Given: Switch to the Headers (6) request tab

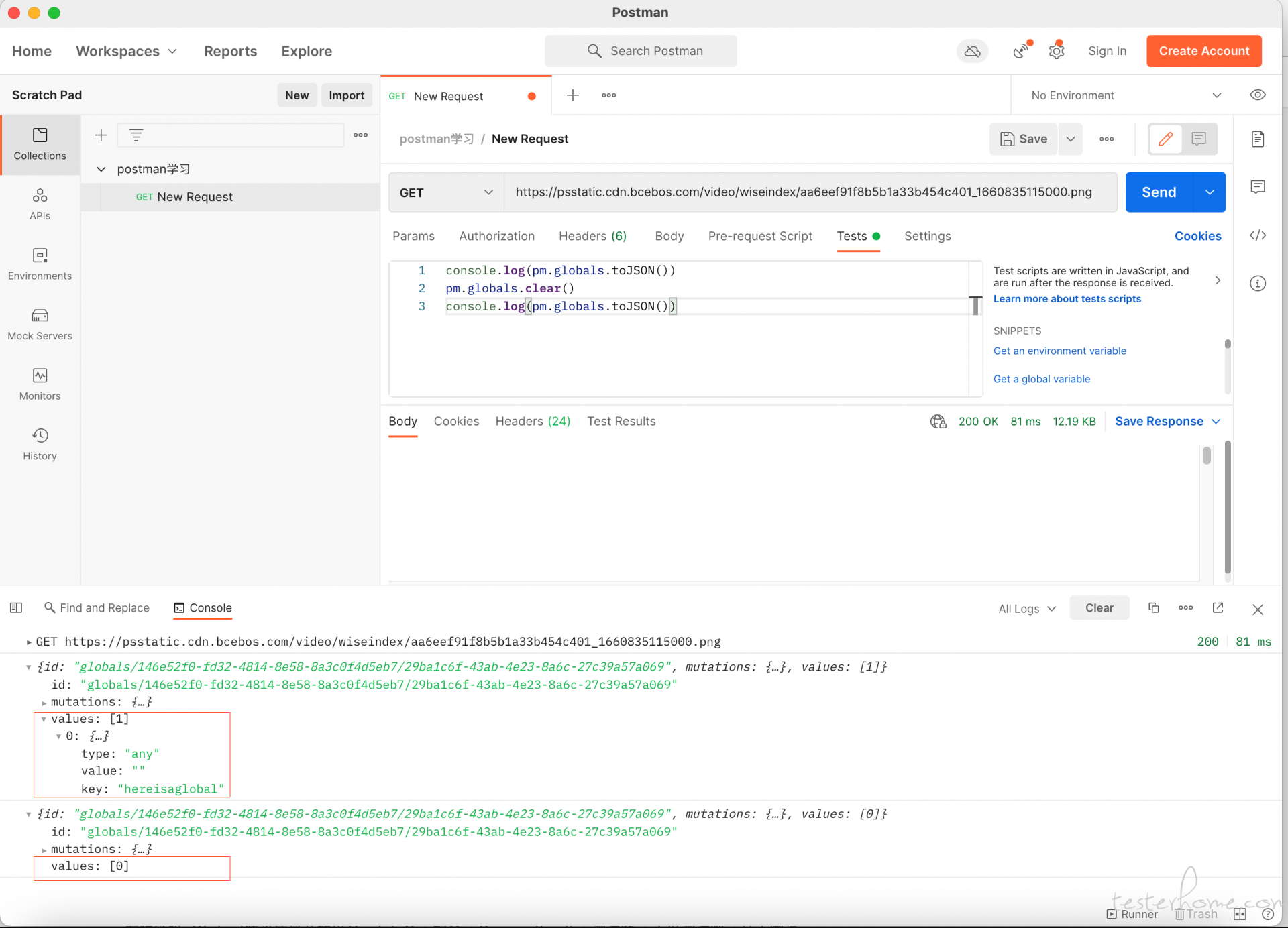Looking at the screenshot, I should 592,236.
